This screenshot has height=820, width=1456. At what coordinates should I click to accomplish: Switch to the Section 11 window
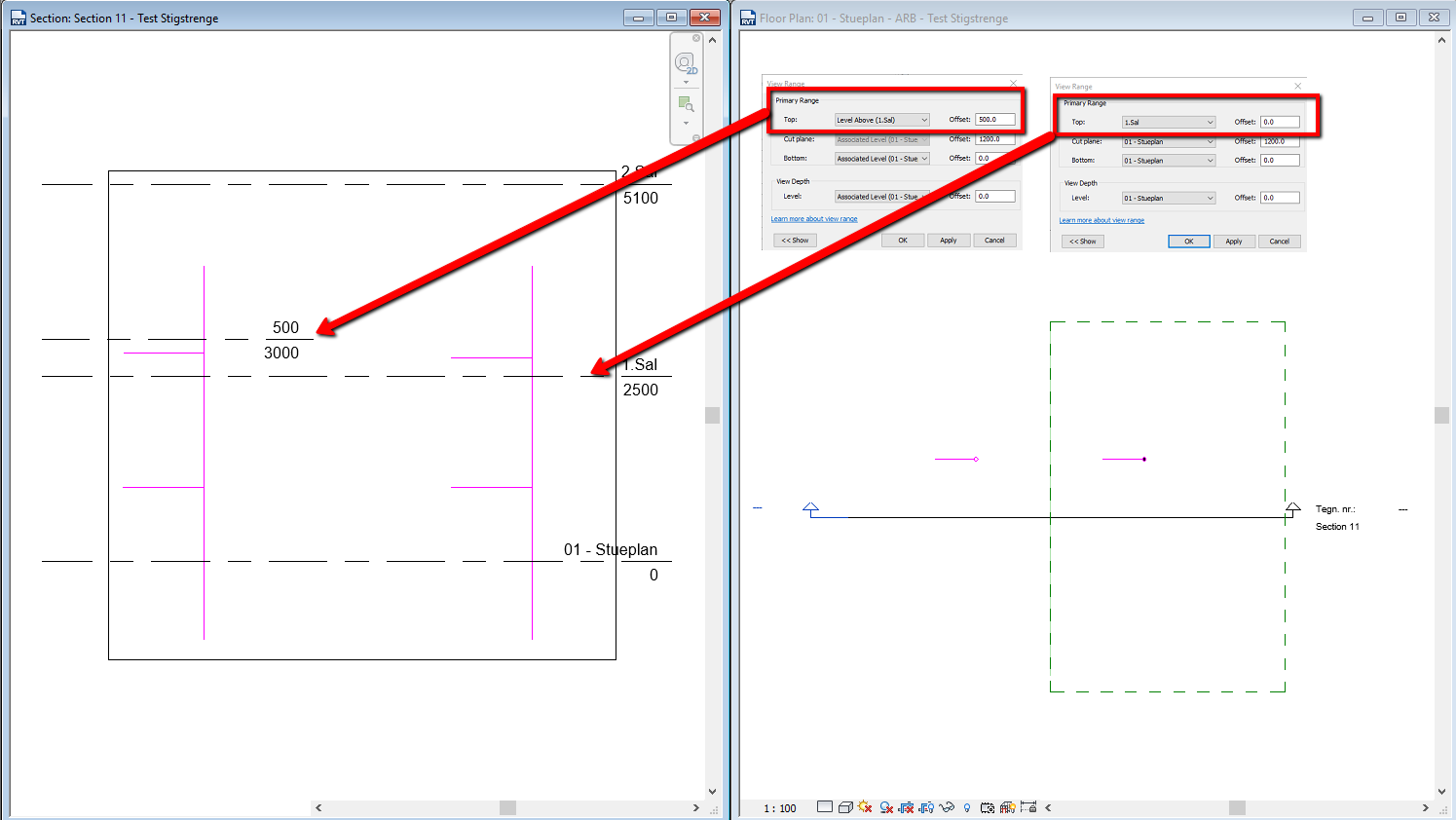click(x=117, y=17)
